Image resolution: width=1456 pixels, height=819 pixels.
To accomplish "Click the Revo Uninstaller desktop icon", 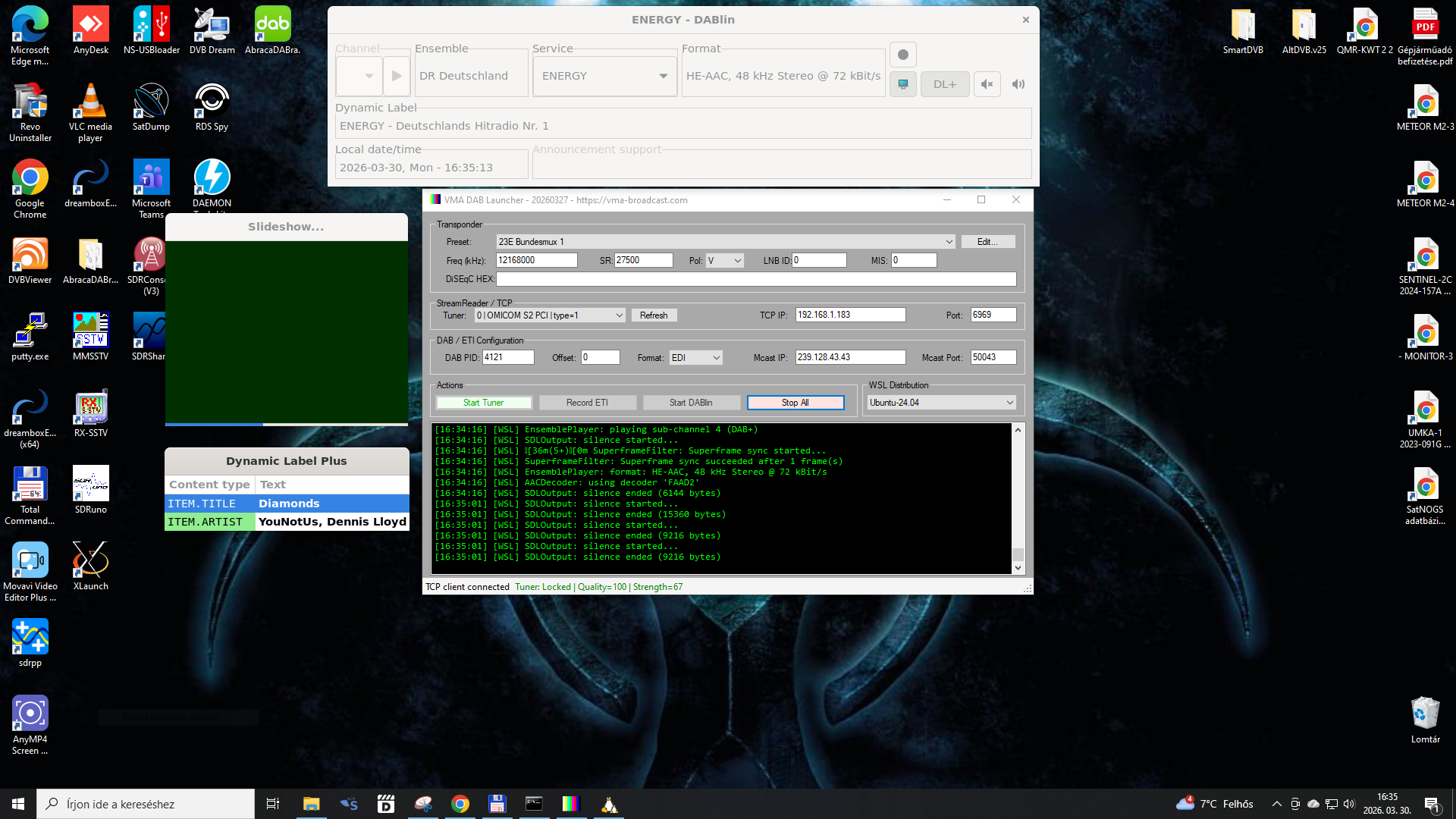I will 30,112.
